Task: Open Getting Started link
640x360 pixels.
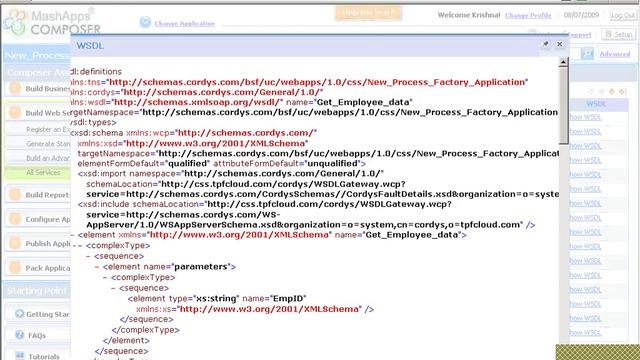Action: [48, 314]
